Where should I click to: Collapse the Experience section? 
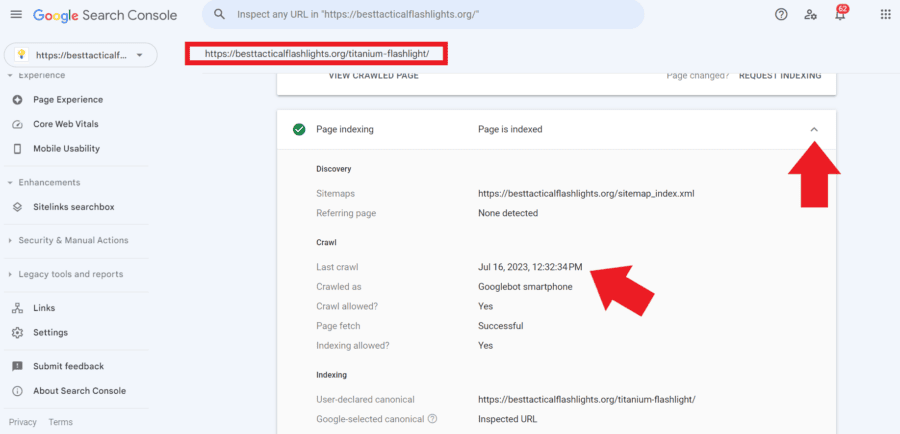[x=37, y=75]
